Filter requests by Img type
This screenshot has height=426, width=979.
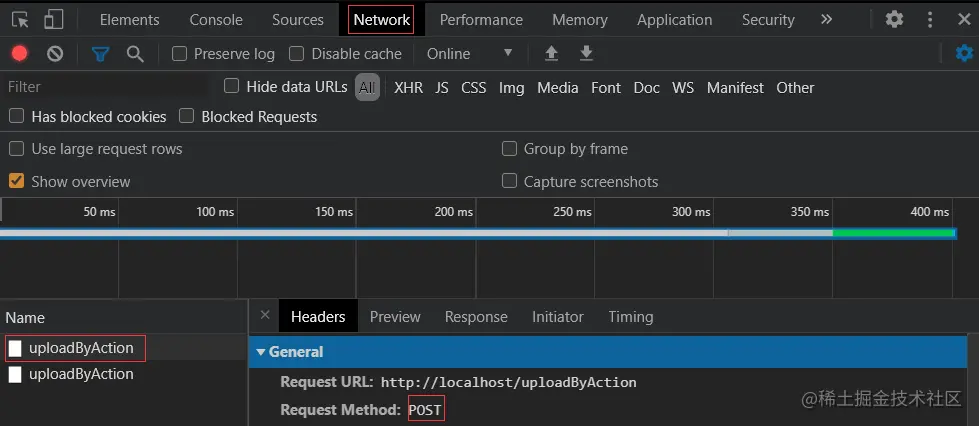tap(511, 87)
